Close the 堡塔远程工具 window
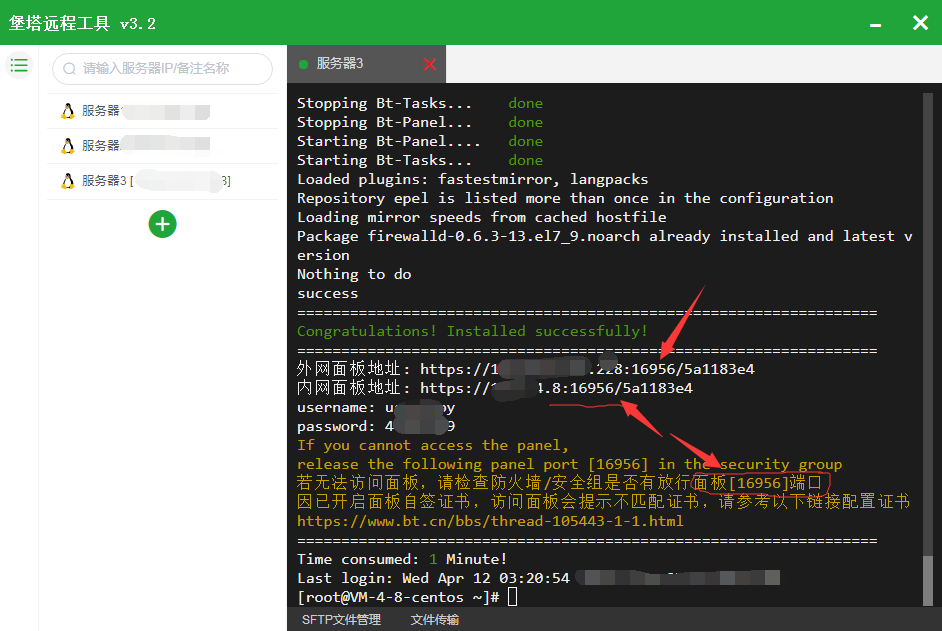This screenshot has height=631, width=942. [920, 23]
